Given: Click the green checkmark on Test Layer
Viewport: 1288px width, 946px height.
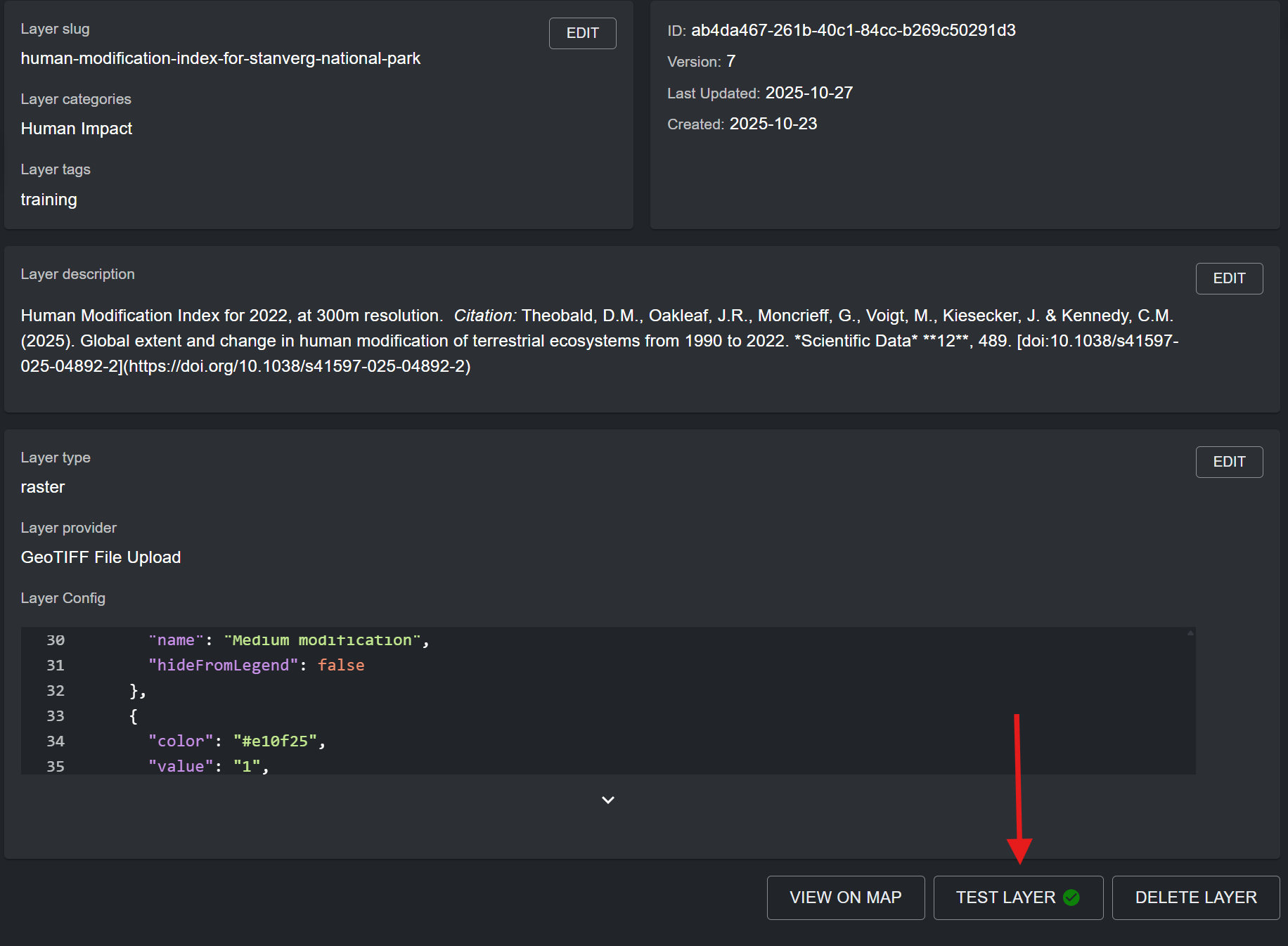Looking at the screenshot, I should coord(1071,898).
